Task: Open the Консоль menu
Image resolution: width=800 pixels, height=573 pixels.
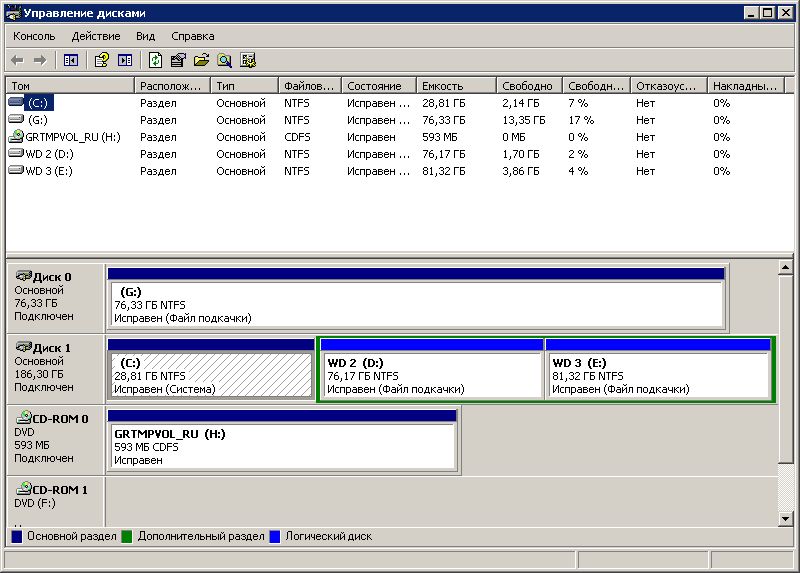Action: [x=34, y=36]
